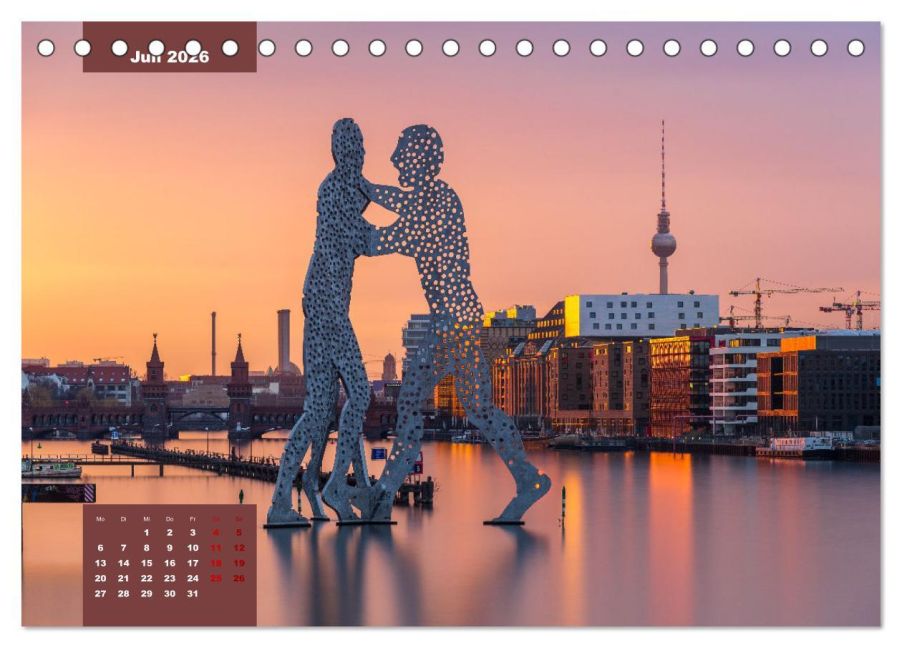
Task: Select the red weekend day 12
Action: tap(239, 548)
